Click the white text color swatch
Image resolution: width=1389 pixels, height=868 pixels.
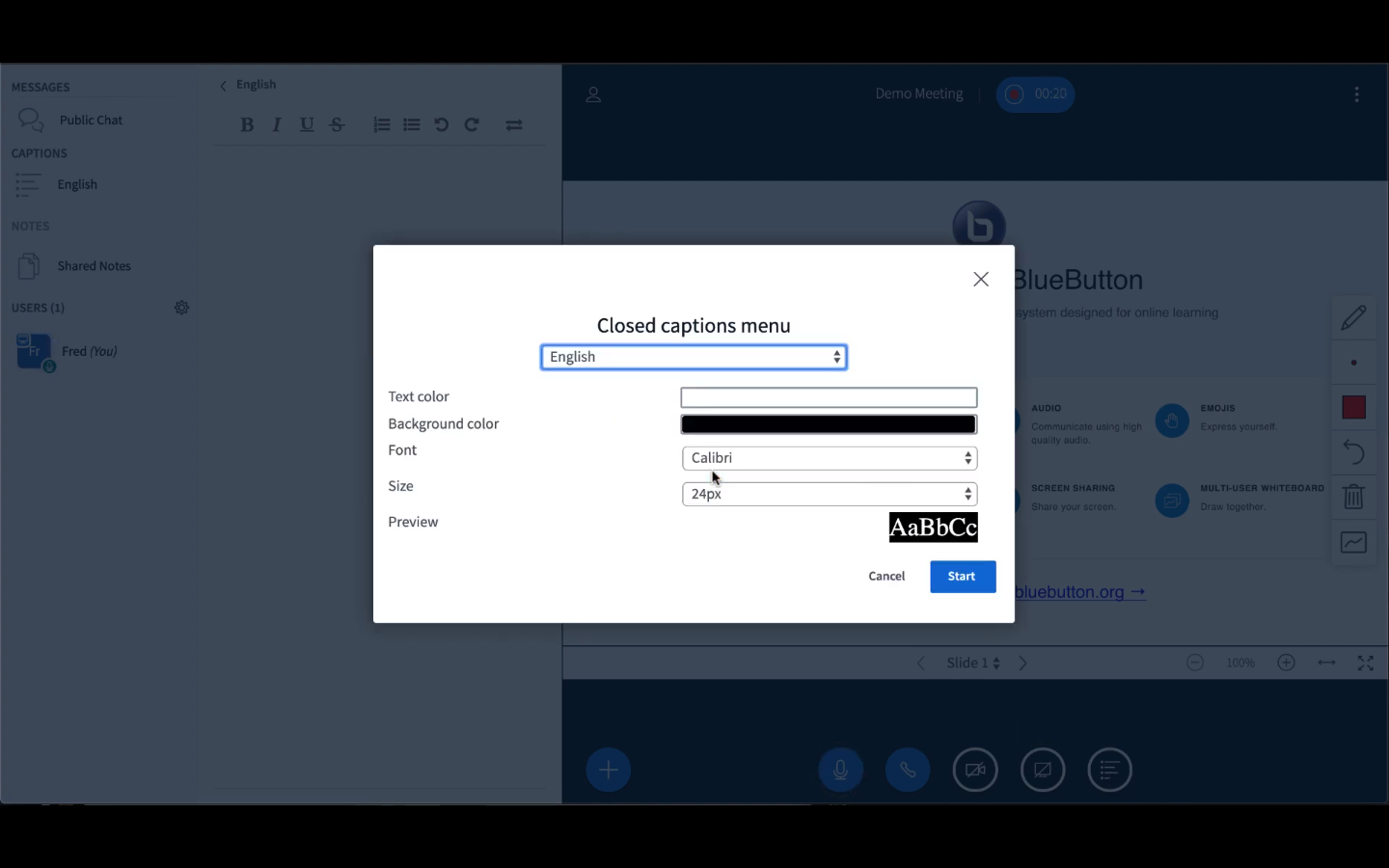[829, 397]
